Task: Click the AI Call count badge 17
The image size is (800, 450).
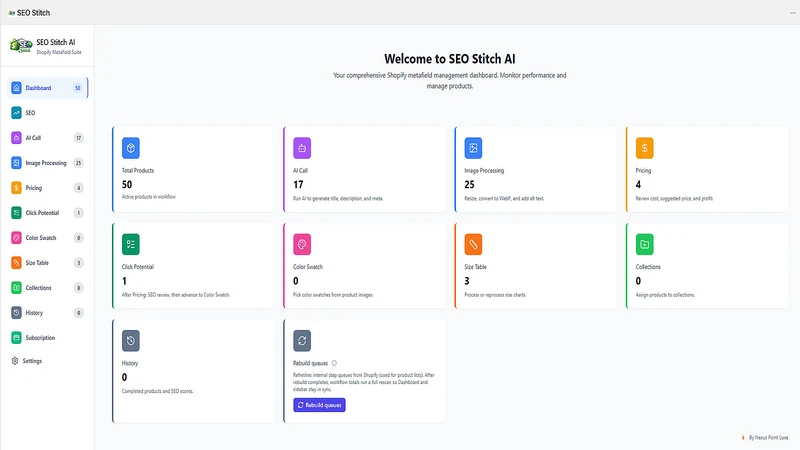Action: coord(79,138)
